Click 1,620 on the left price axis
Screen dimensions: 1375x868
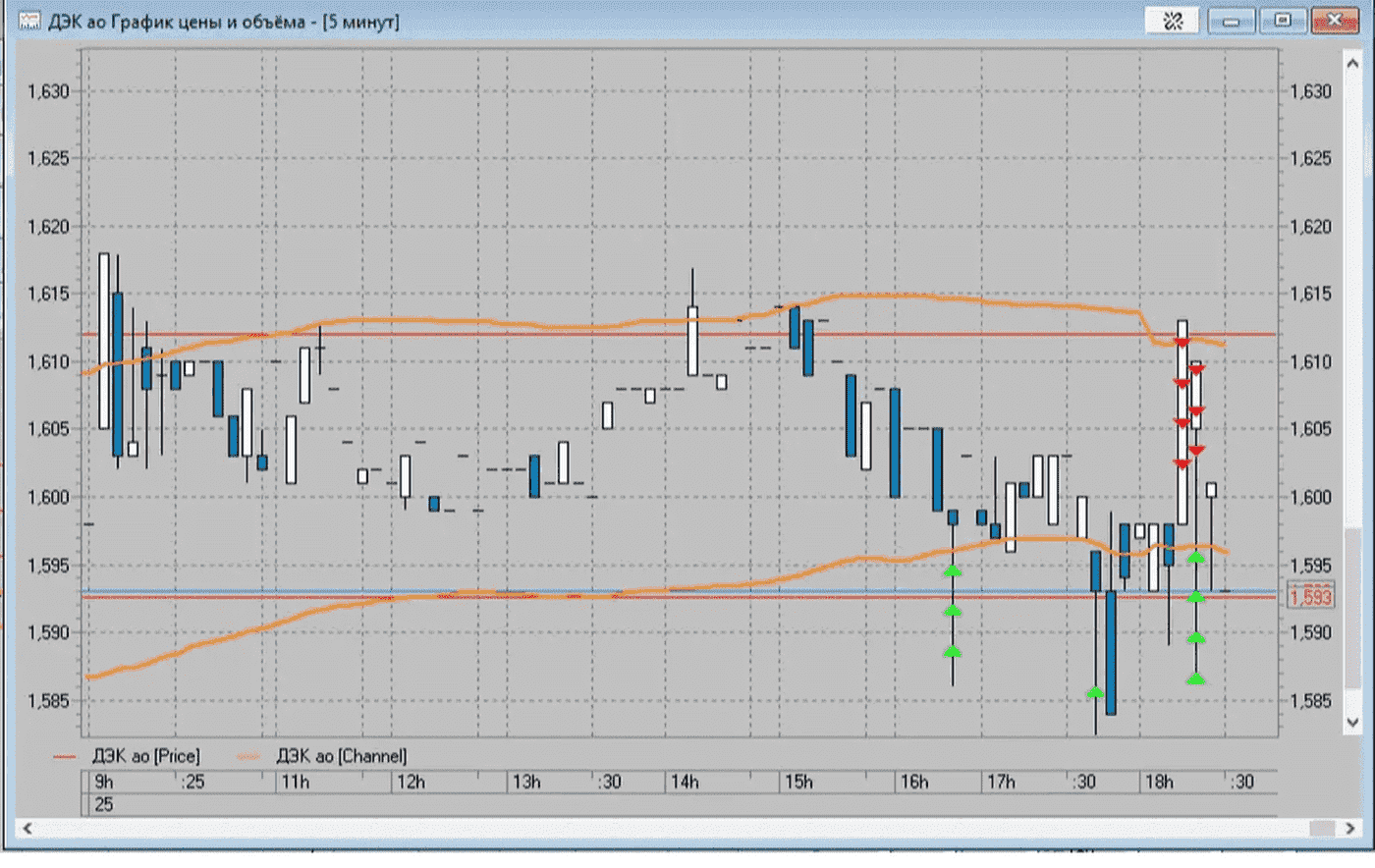point(47,227)
